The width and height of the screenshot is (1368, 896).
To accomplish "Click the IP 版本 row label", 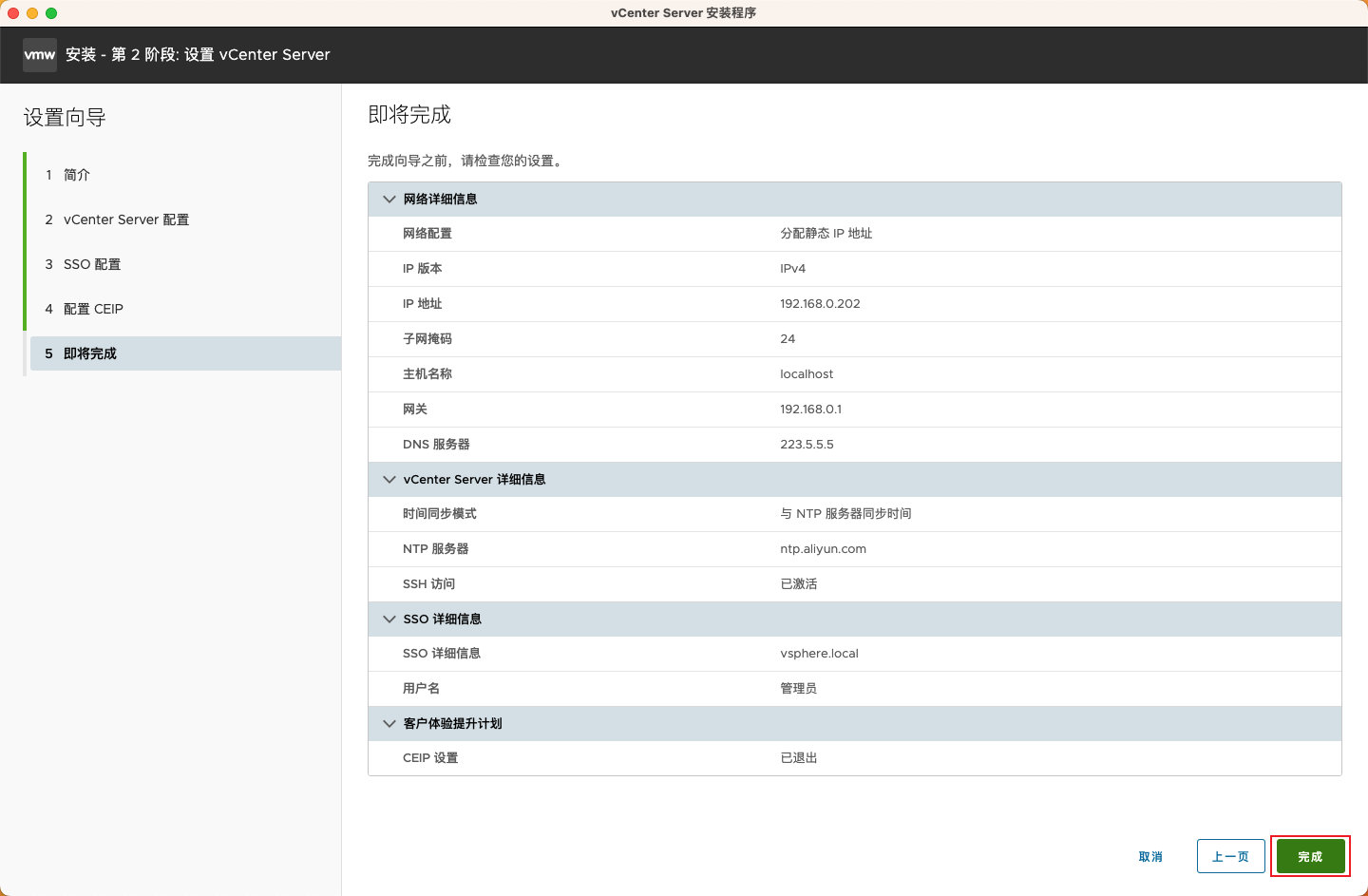I will click(x=422, y=269).
